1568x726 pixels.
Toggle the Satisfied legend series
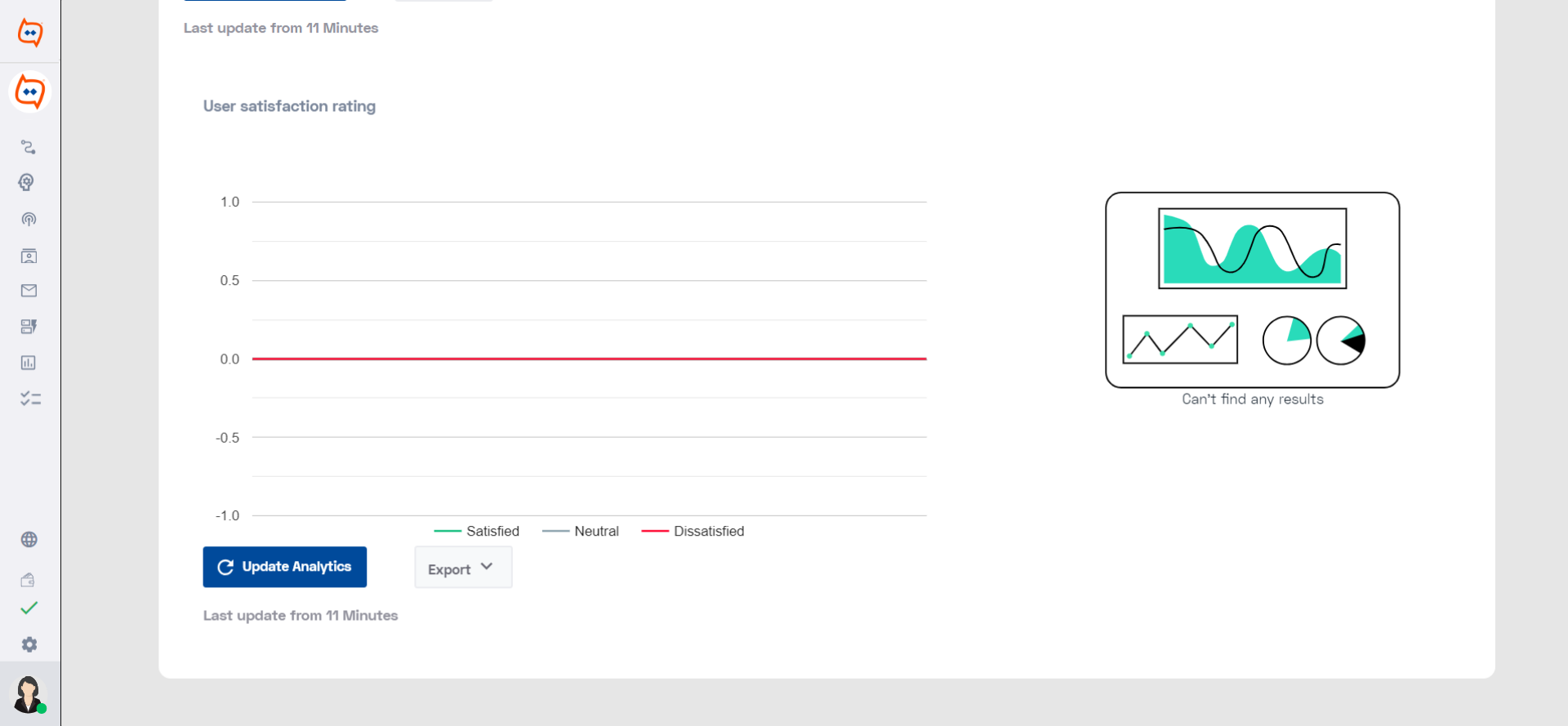tap(476, 531)
